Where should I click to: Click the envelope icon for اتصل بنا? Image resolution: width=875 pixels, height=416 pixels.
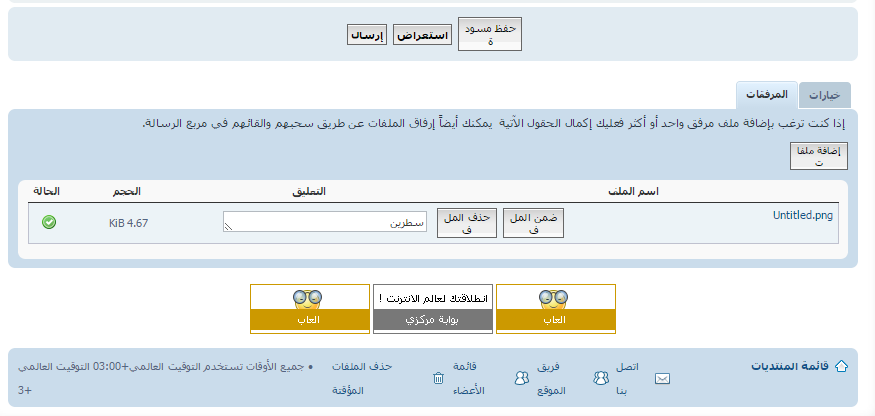(662, 378)
